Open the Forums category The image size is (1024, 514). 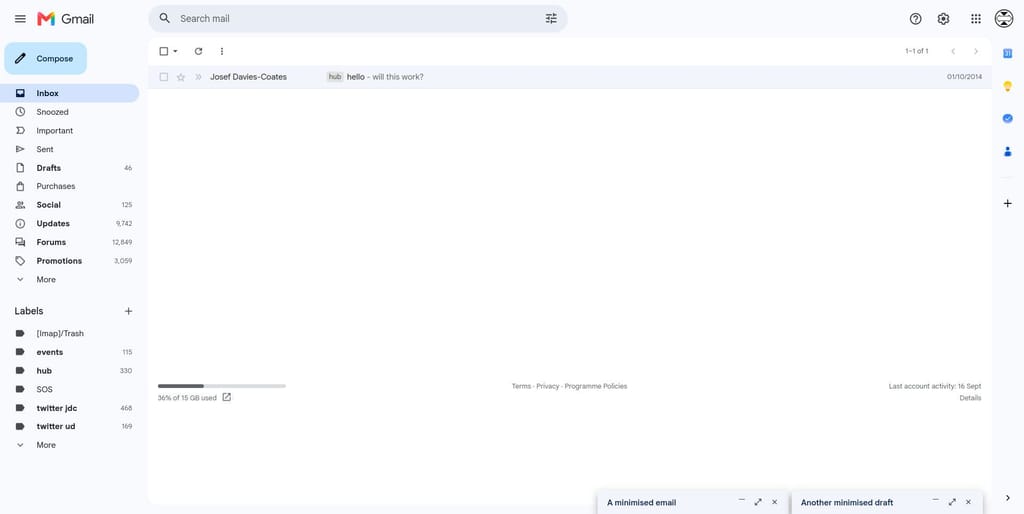click(x=70, y=242)
